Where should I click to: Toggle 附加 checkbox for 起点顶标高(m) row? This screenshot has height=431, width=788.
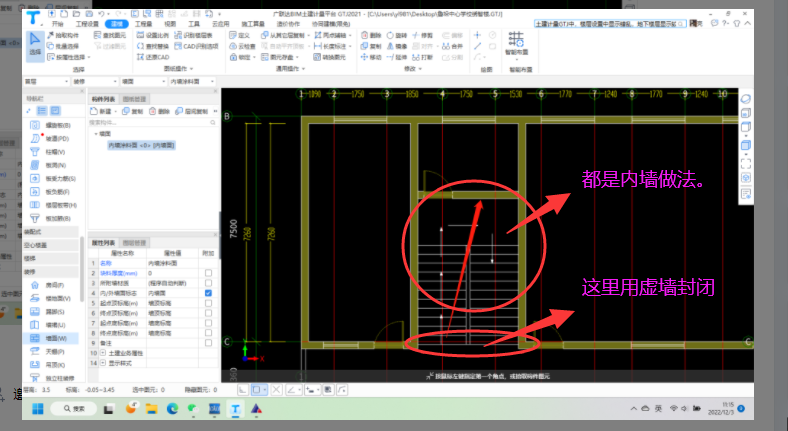208,303
